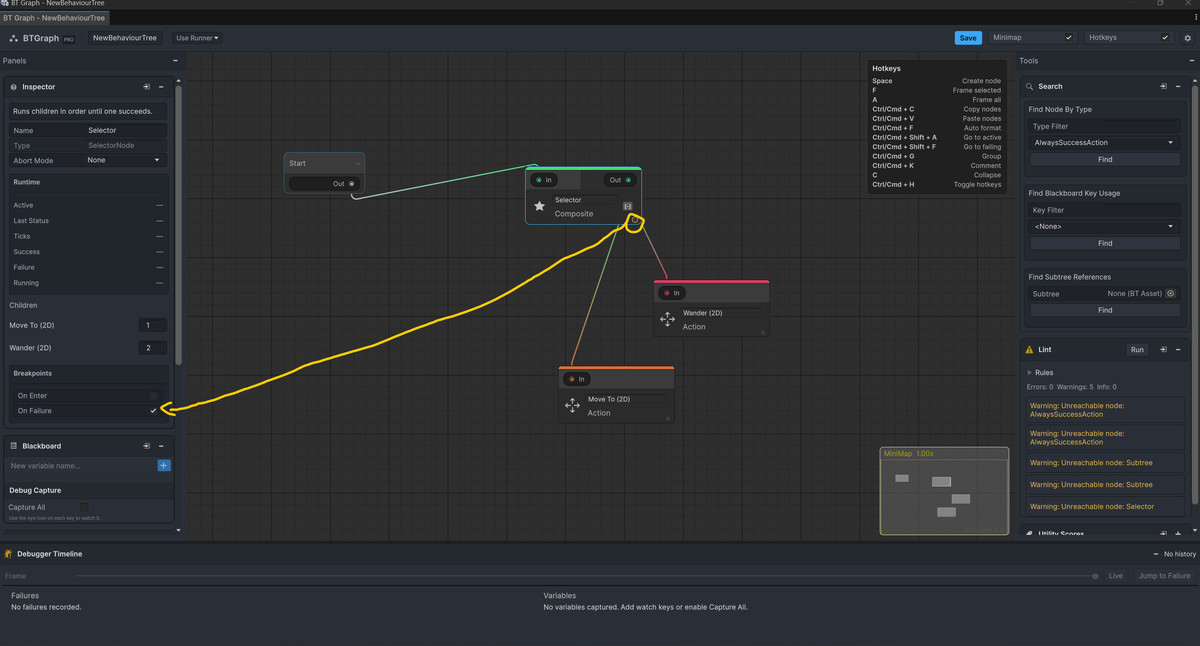Add new blackboard variable with plus button
Screen dimensions: 1200x646
[x=164, y=466]
